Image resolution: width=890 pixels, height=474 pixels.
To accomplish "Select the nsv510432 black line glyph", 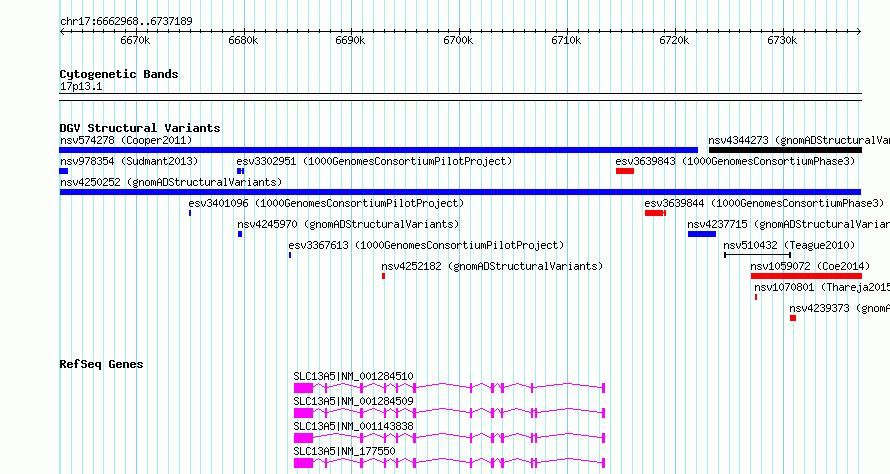I will pyautogui.click(x=758, y=255).
